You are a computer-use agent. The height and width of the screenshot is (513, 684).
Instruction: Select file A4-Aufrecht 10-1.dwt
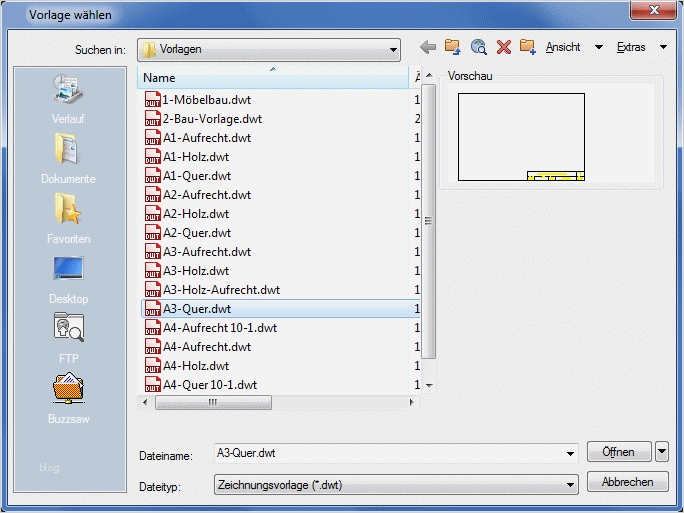tap(280, 327)
